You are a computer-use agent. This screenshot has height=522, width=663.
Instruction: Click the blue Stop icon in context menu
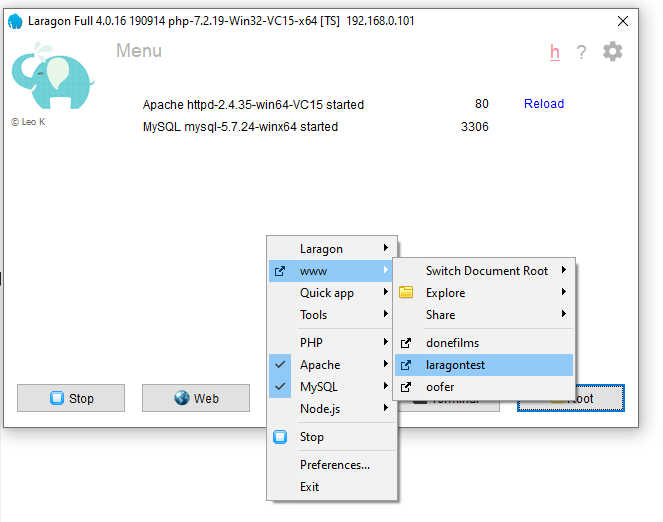(280, 437)
